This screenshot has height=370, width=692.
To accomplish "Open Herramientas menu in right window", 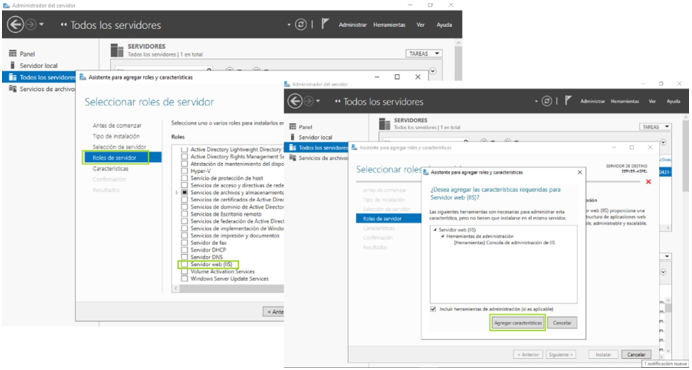I will pos(624,101).
